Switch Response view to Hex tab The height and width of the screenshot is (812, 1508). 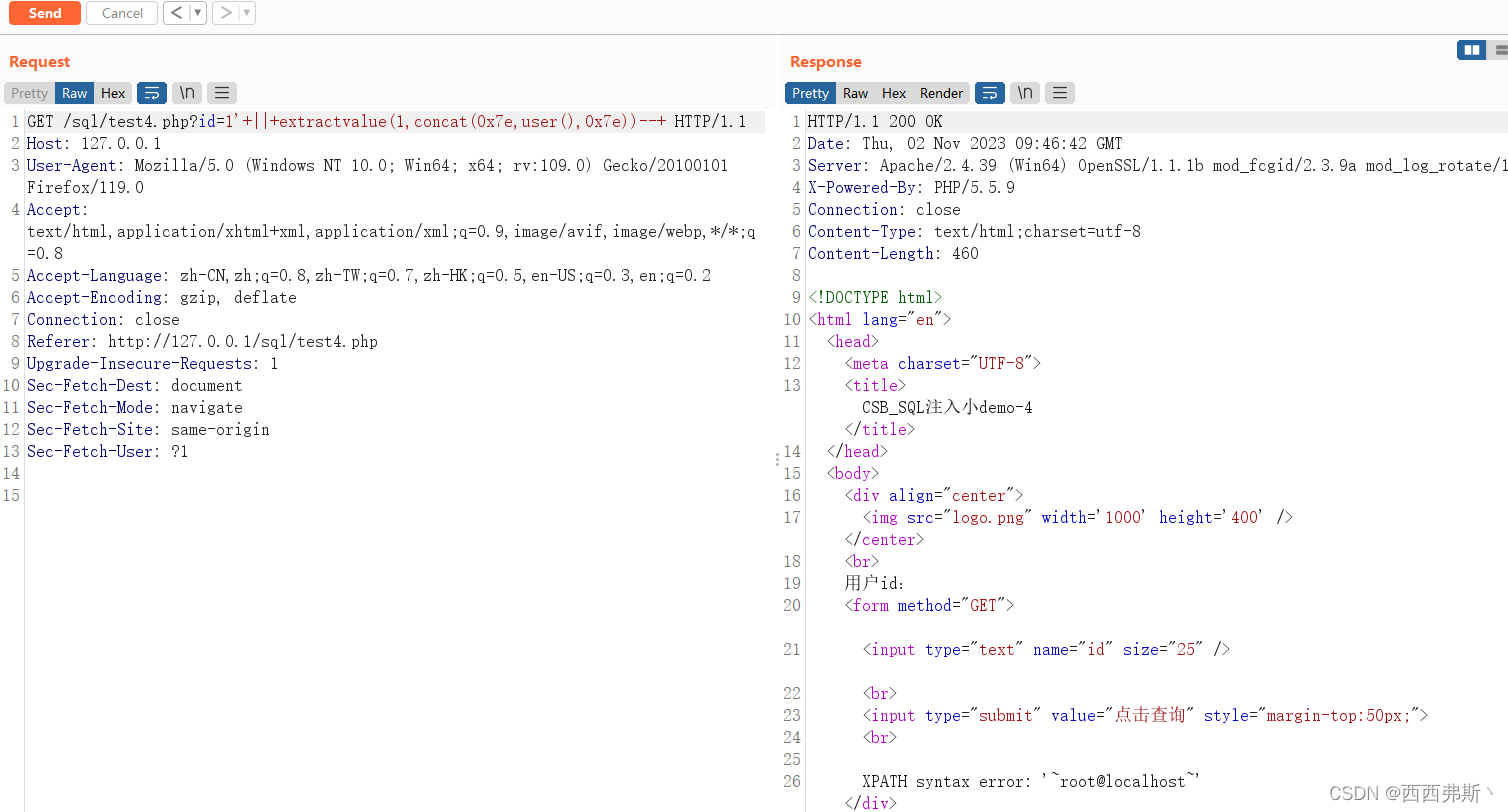[894, 93]
